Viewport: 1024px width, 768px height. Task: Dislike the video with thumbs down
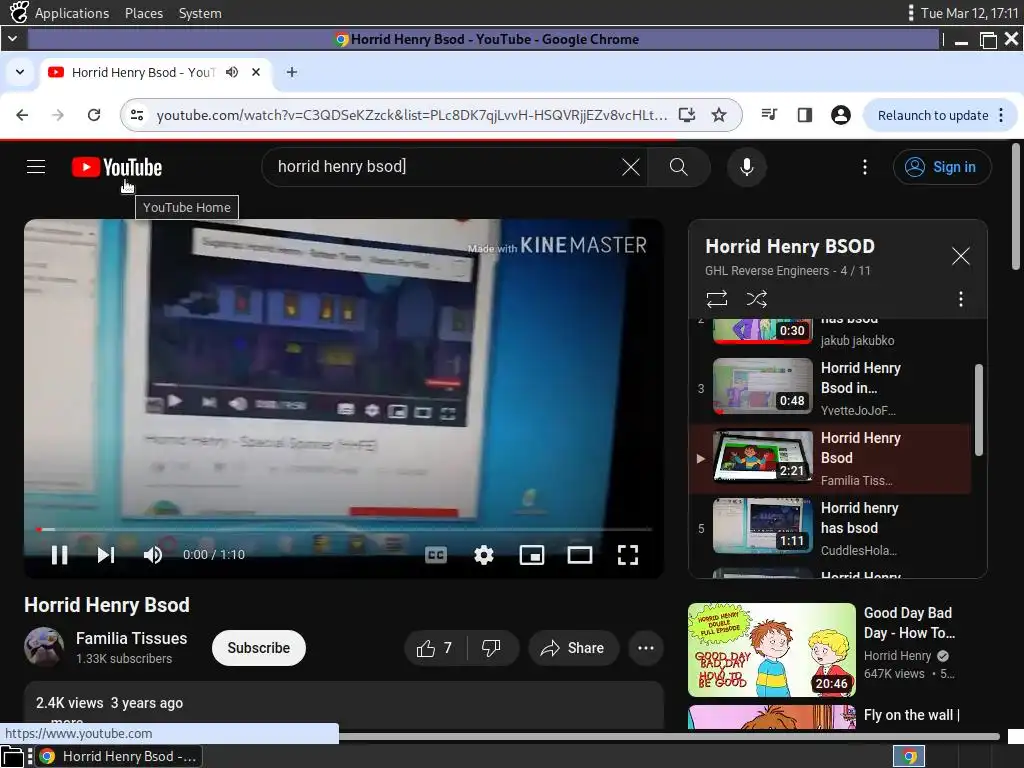pos(491,648)
